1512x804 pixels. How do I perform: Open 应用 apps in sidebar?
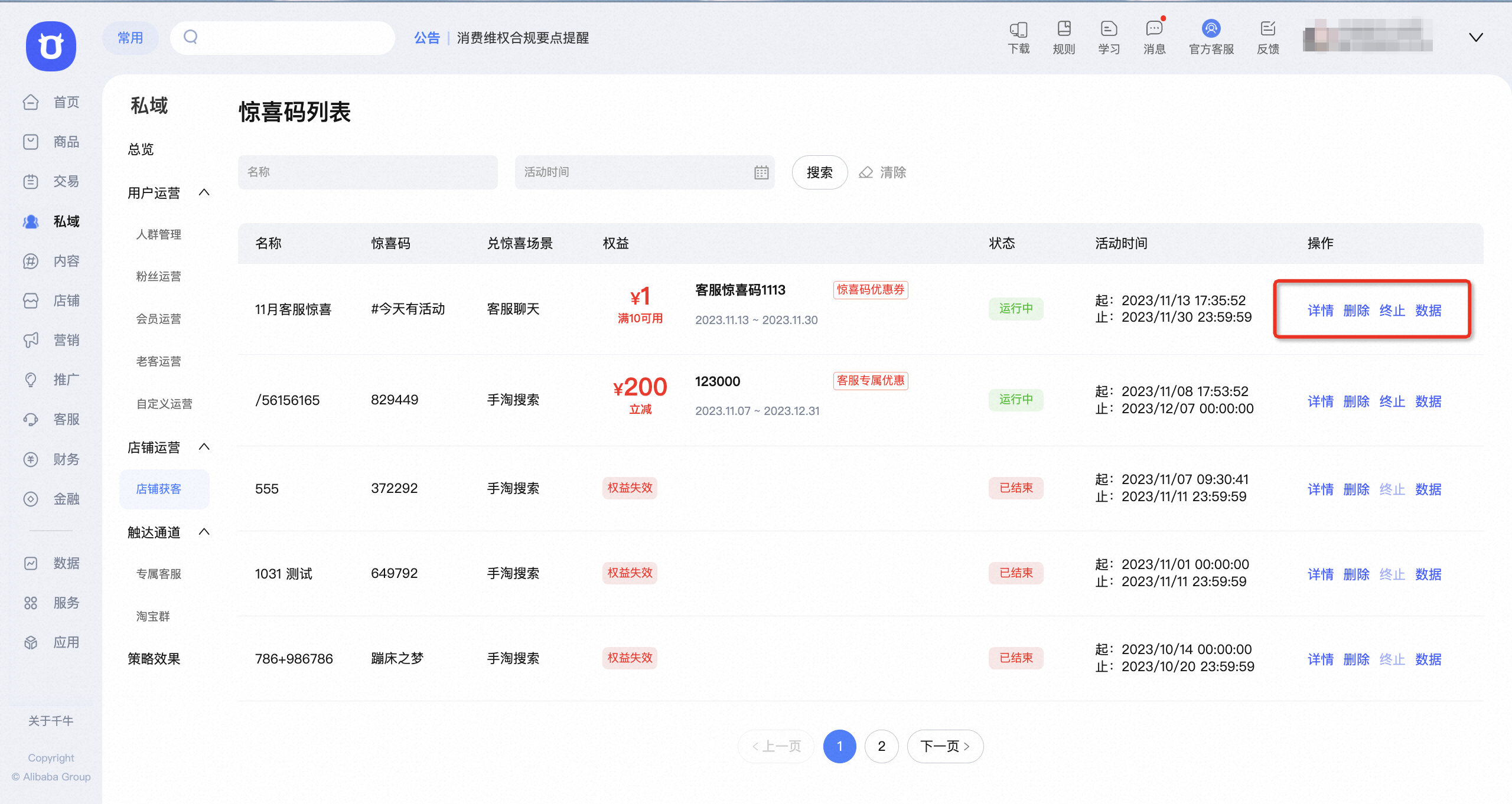click(x=51, y=642)
